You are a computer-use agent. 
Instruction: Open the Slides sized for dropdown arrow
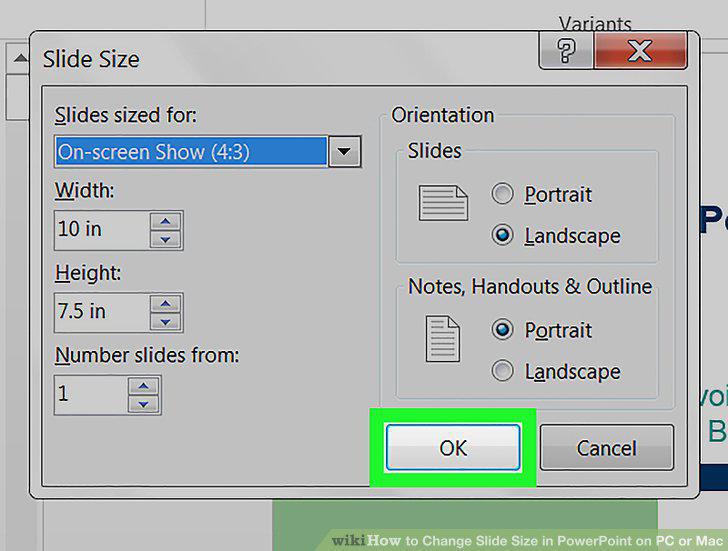[344, 151]
